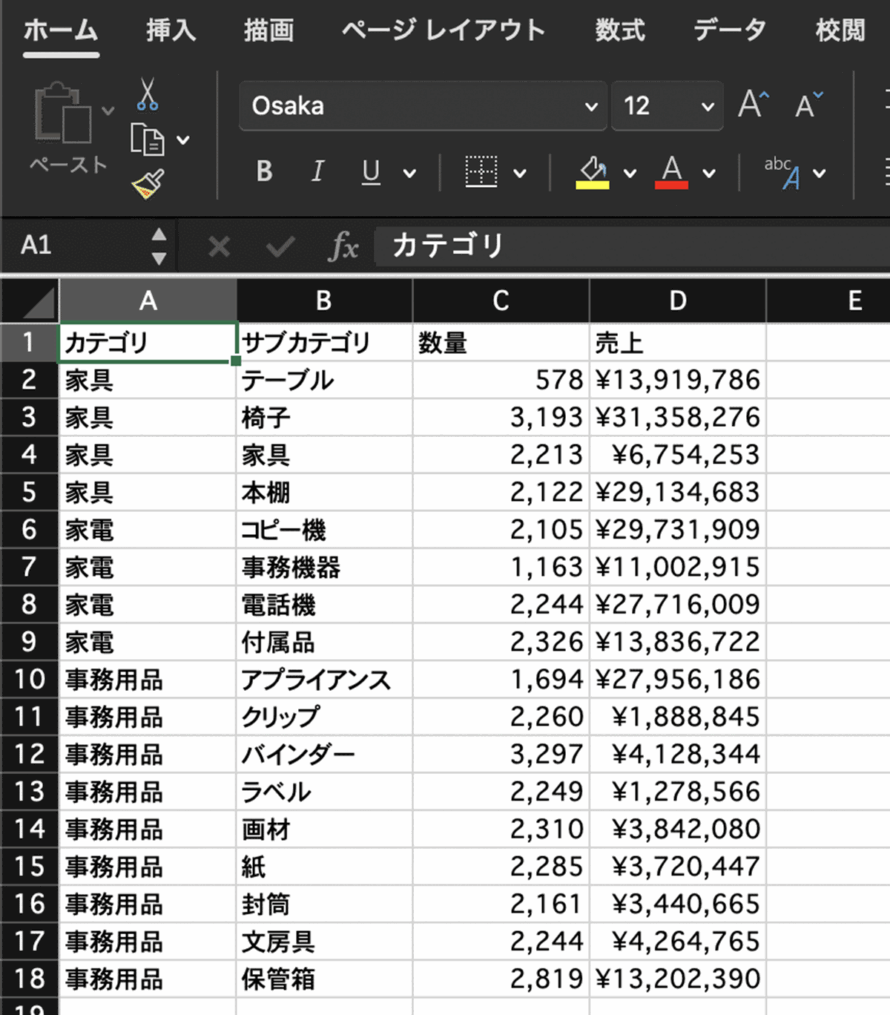
Task: Switch to the 挿入 tab
Action: pyautogui.click(x=171, y=30)
